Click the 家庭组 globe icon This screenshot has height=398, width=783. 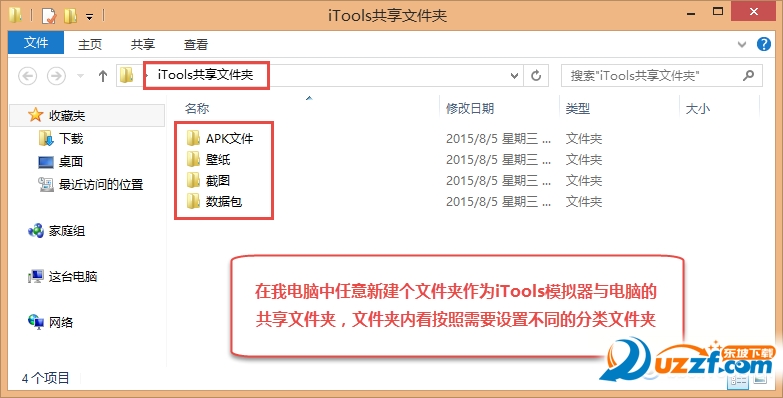(x=36, y=231)
